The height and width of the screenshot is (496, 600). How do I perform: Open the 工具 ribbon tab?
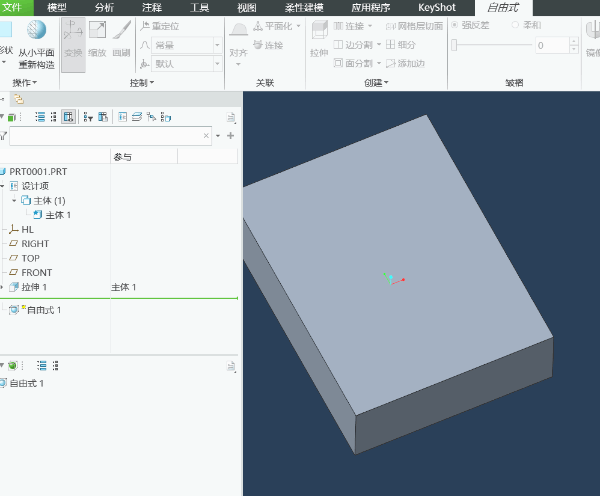(x=199, y=8)
